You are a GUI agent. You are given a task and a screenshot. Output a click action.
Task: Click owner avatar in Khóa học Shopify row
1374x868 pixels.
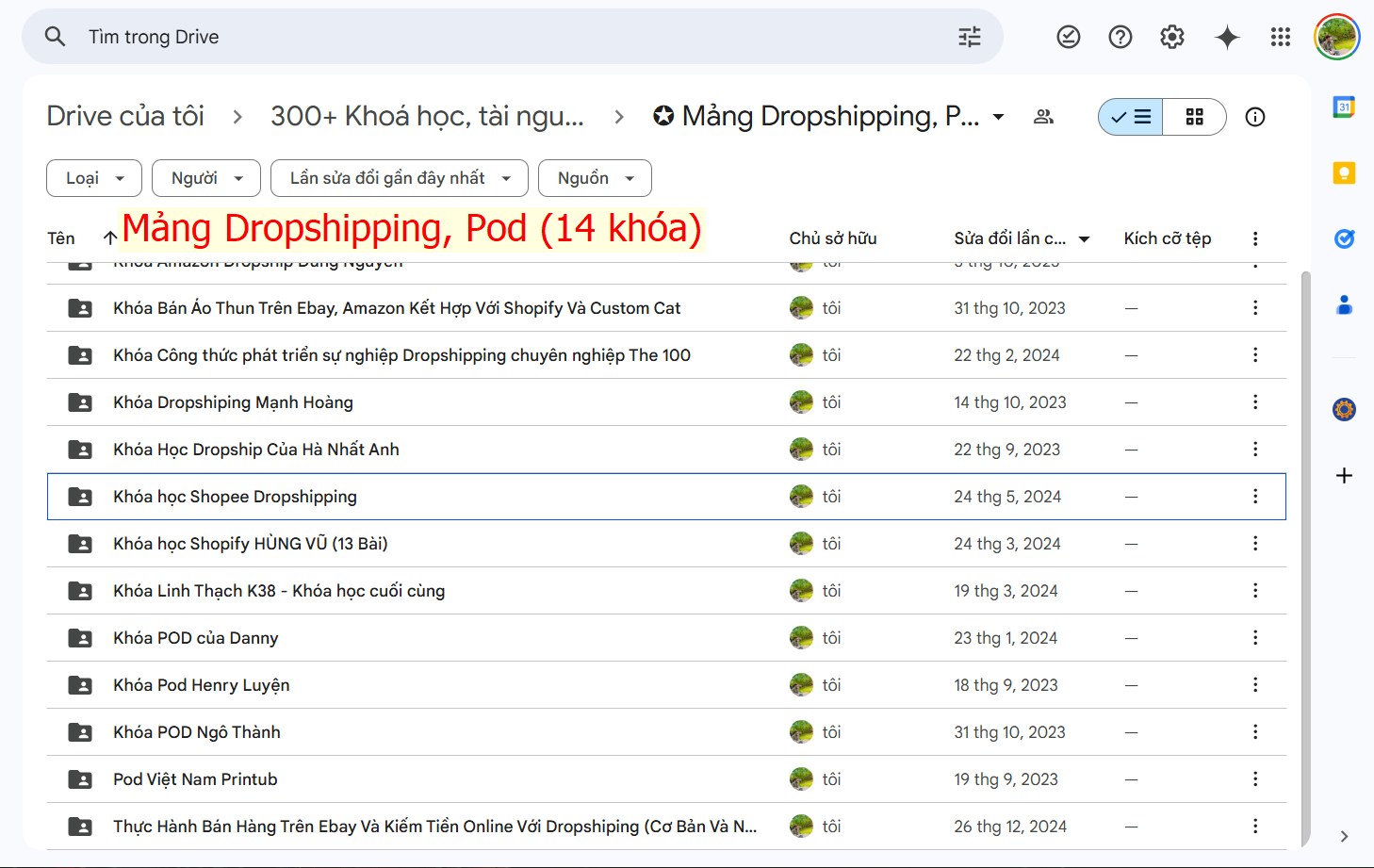click(x=801, y=544)
